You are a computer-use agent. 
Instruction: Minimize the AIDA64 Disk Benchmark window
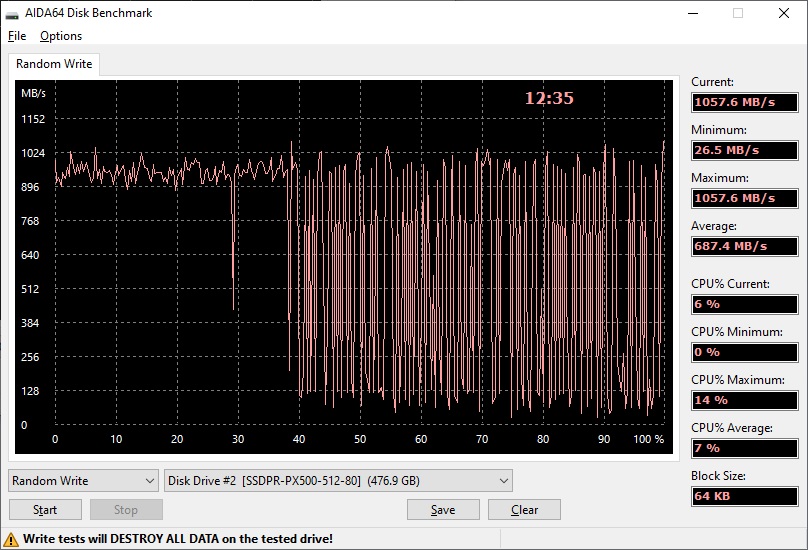click(x=693, y=13)
